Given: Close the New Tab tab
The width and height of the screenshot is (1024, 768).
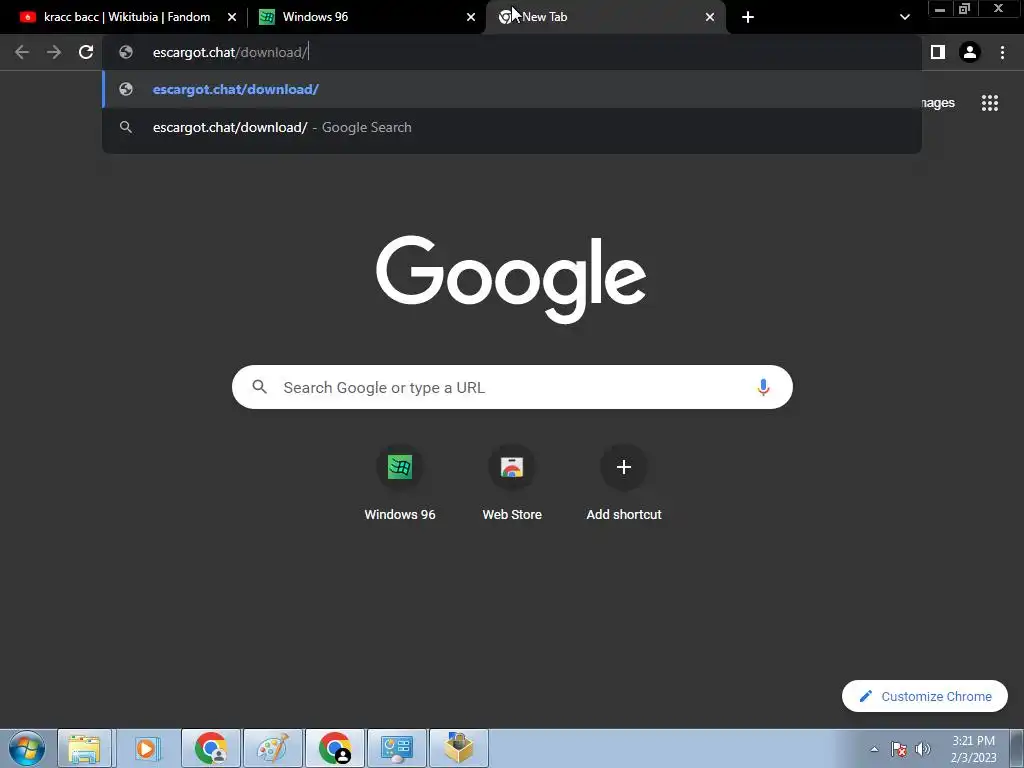Looking at the screenshot, I should pos(710,17).
